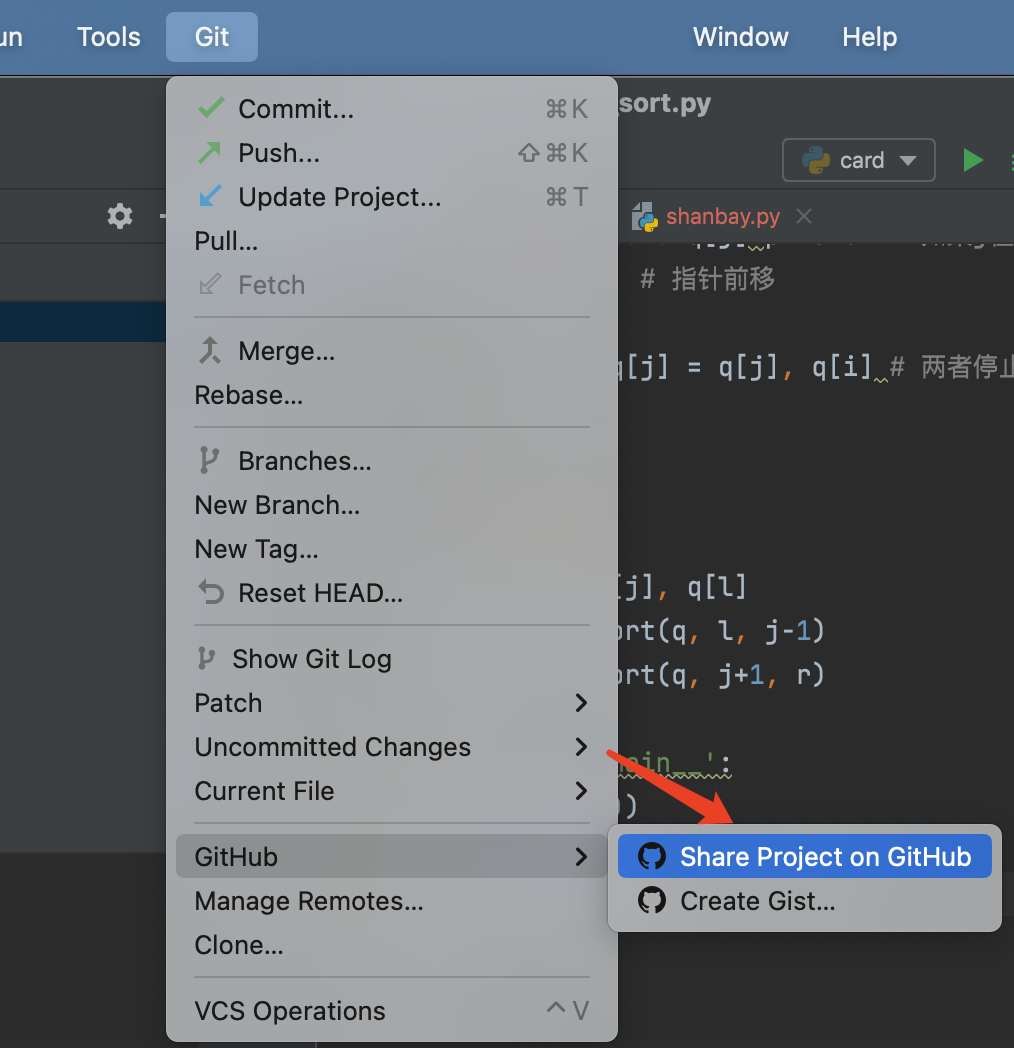The image size is (1014, 1048).
Task: Open the Branches… menu item
Action: [304, 461]
